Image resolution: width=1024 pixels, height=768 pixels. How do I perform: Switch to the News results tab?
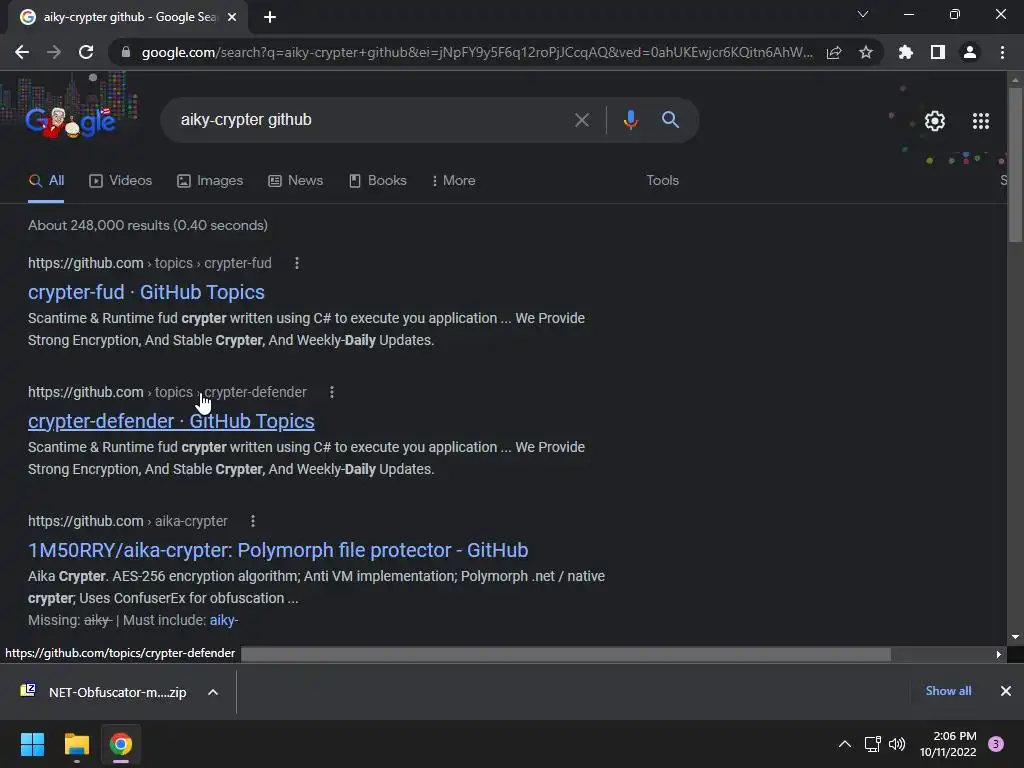coord(295,181)
